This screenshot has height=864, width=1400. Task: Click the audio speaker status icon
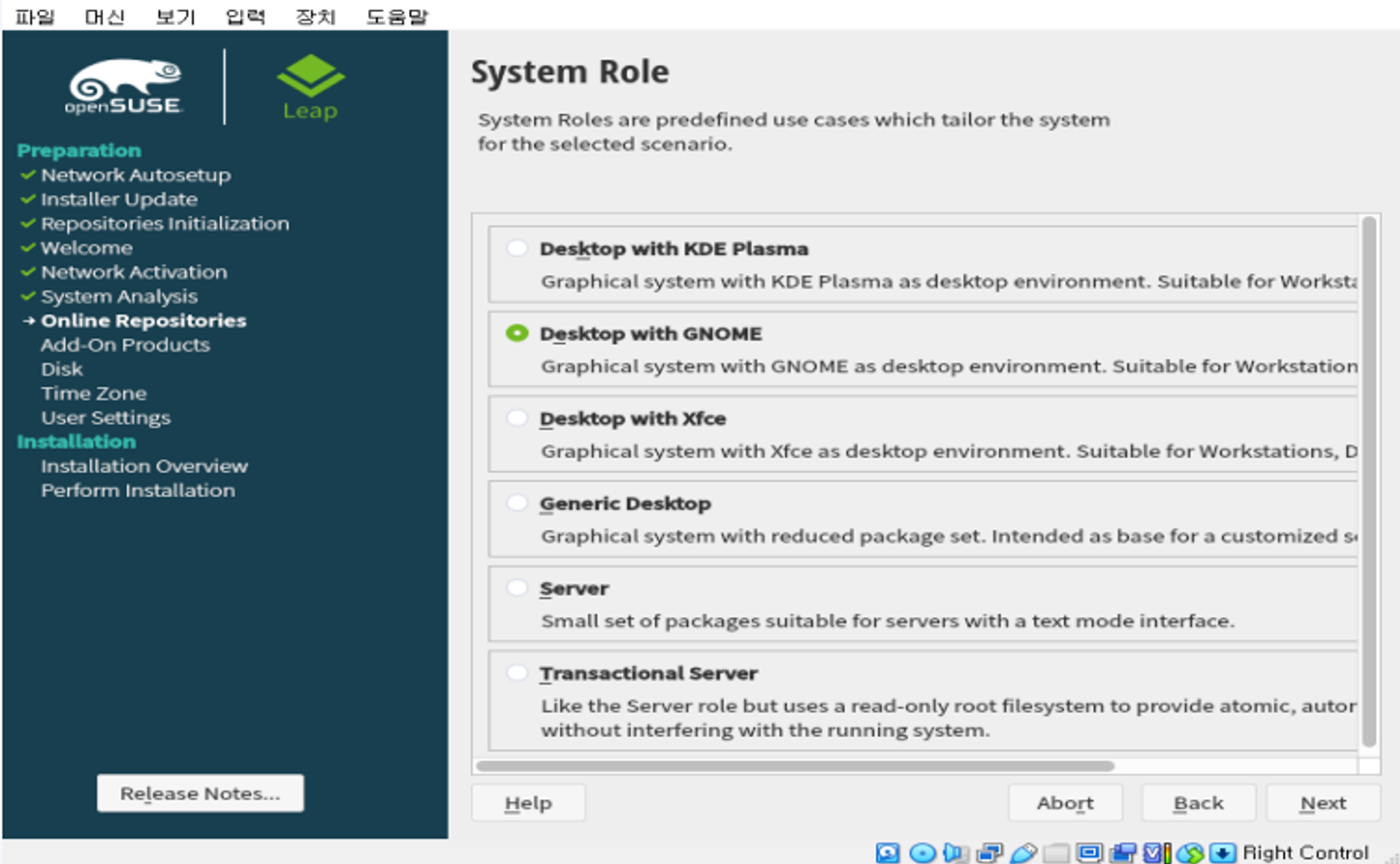(x=956, y=853)
